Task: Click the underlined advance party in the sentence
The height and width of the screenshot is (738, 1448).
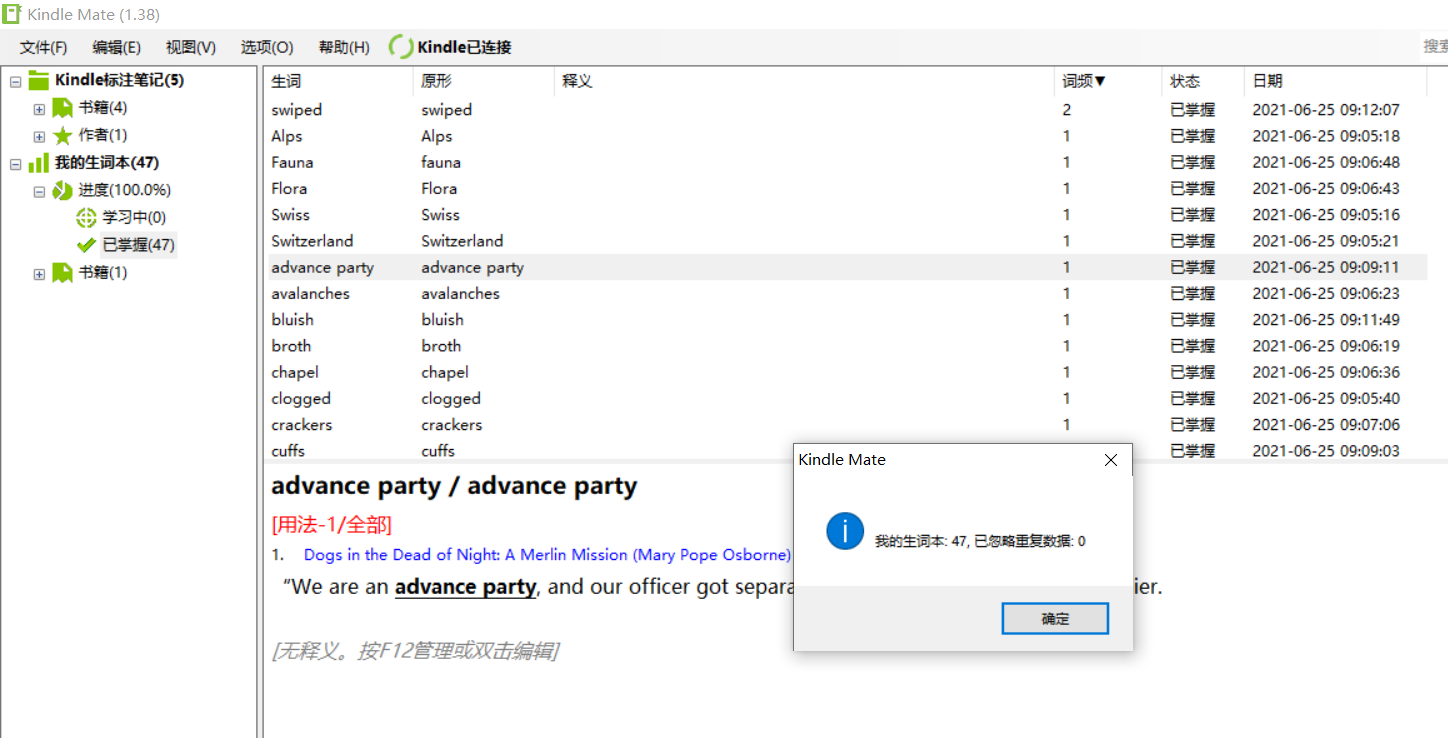Action: 466,587
